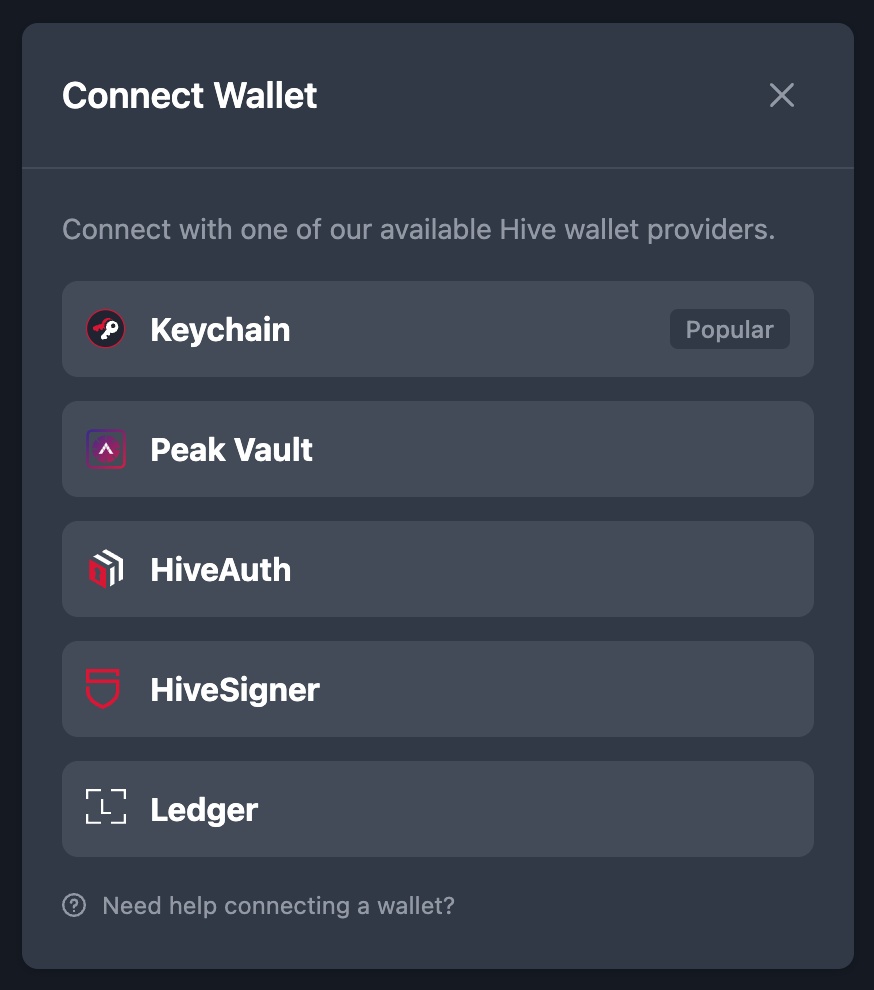Close the Connect Wallet dialog
Viewport: 874px width, 990px height.
[782, 95]
